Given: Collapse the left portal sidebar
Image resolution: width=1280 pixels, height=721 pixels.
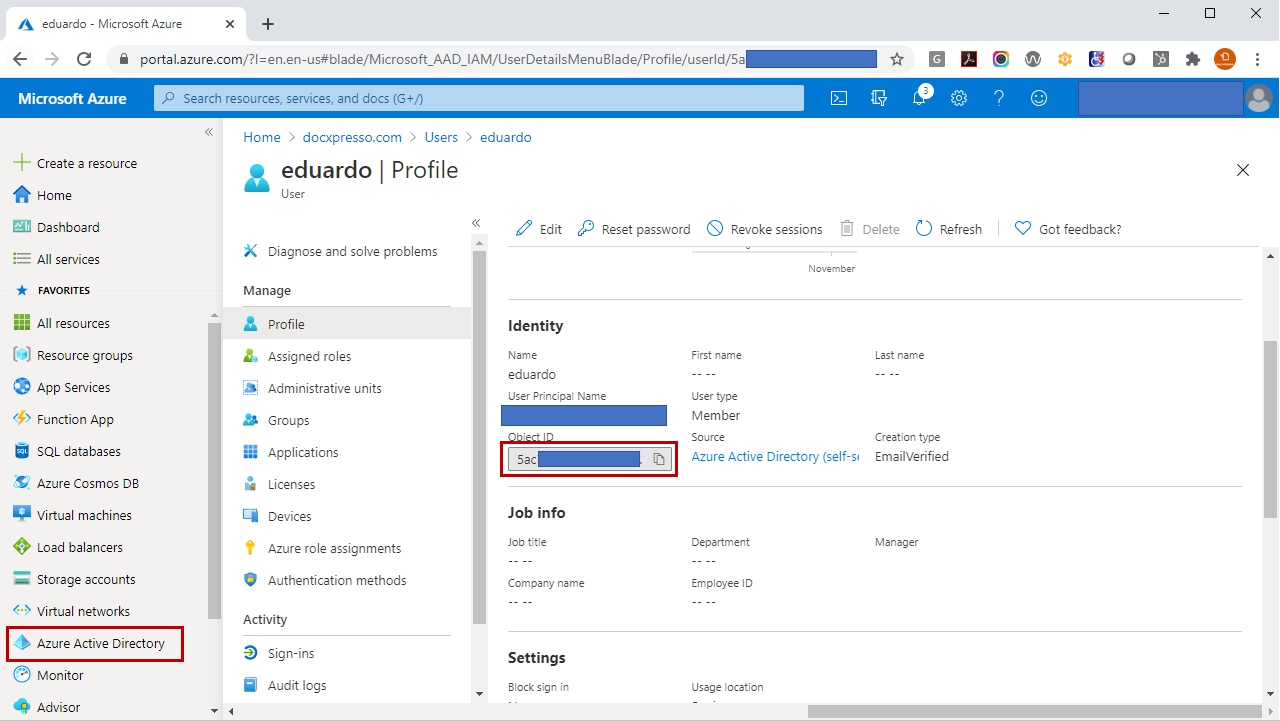Looking at the screenshot, I should (x=209, y=132).
